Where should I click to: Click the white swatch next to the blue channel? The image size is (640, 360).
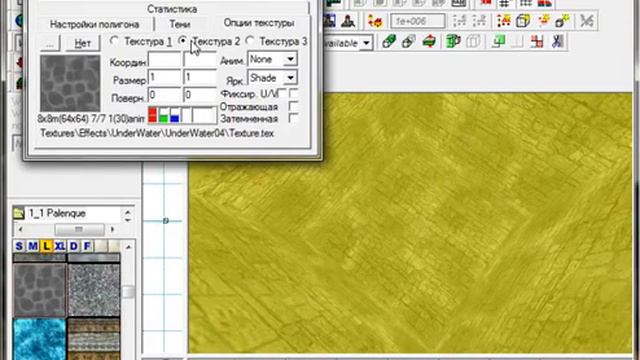(x=186, y=115)
